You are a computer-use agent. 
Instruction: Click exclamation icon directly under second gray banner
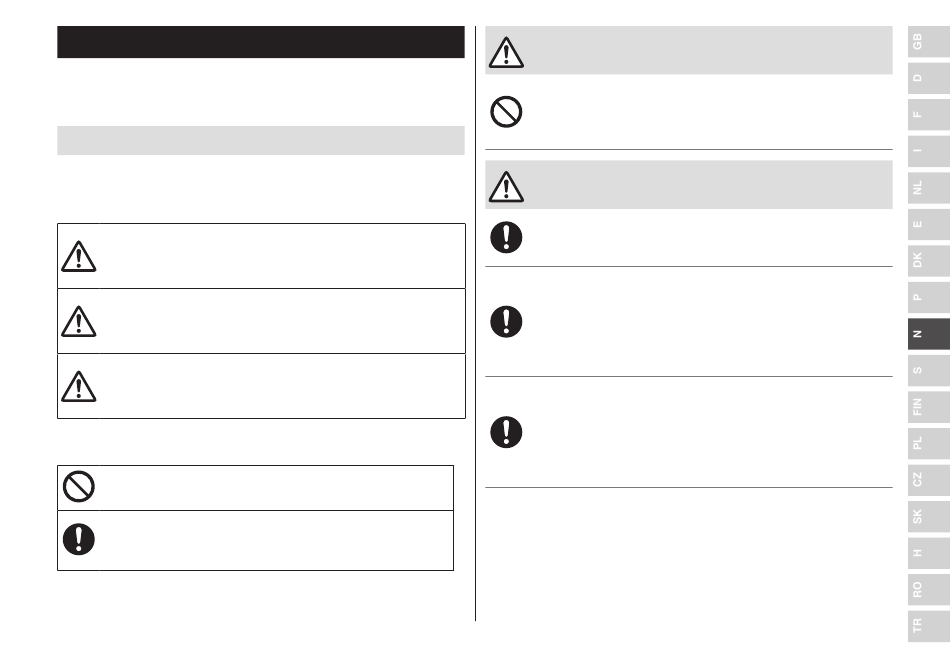click(x=506, y=237)
